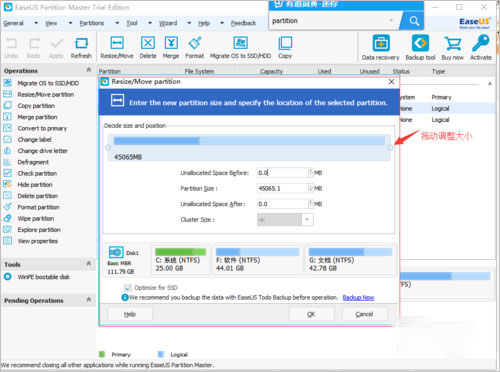500x372 pixels.
Task: Click the OK button in dialog
Action: pyautogui.click(x=311, y=314)
